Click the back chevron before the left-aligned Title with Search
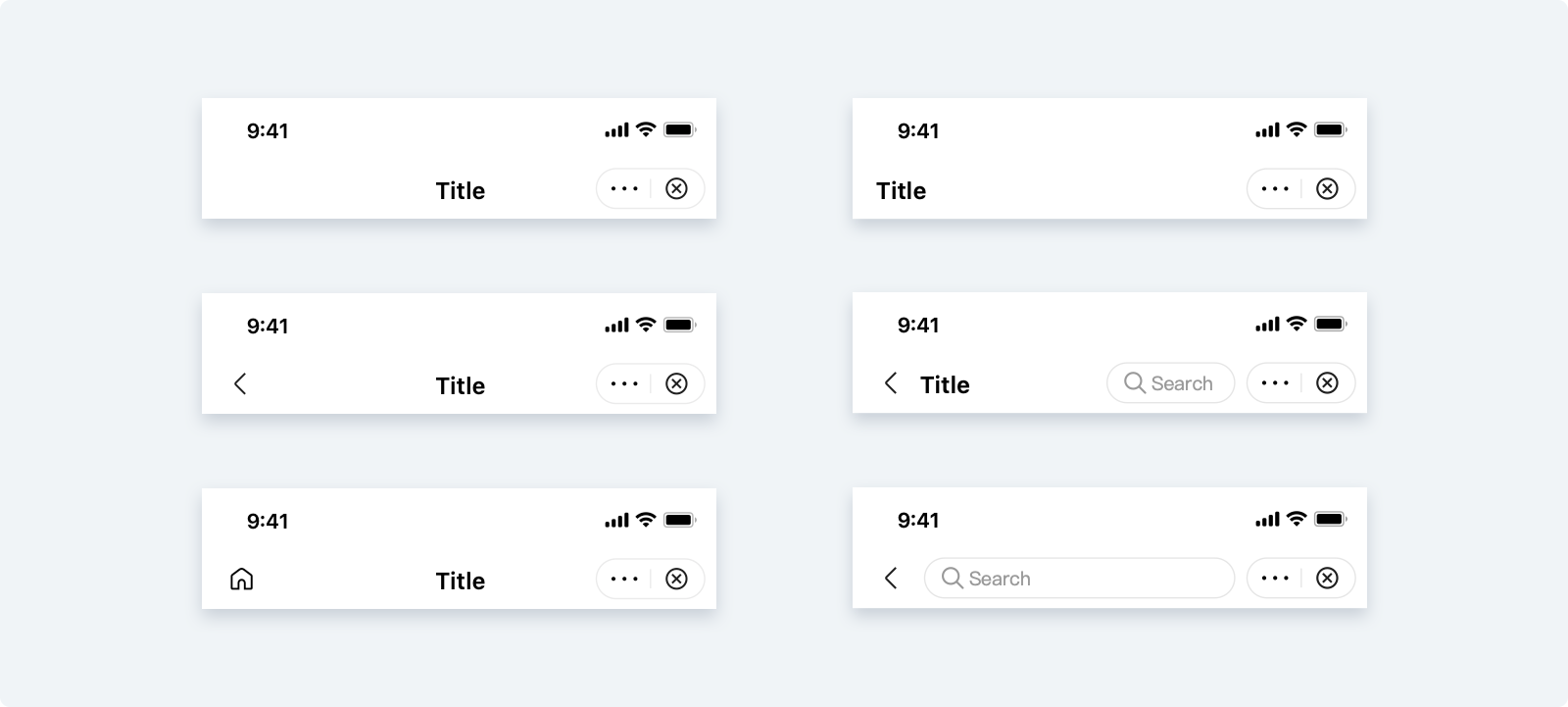This screenshot has width=1568, height=707. [x=891, y=383]
